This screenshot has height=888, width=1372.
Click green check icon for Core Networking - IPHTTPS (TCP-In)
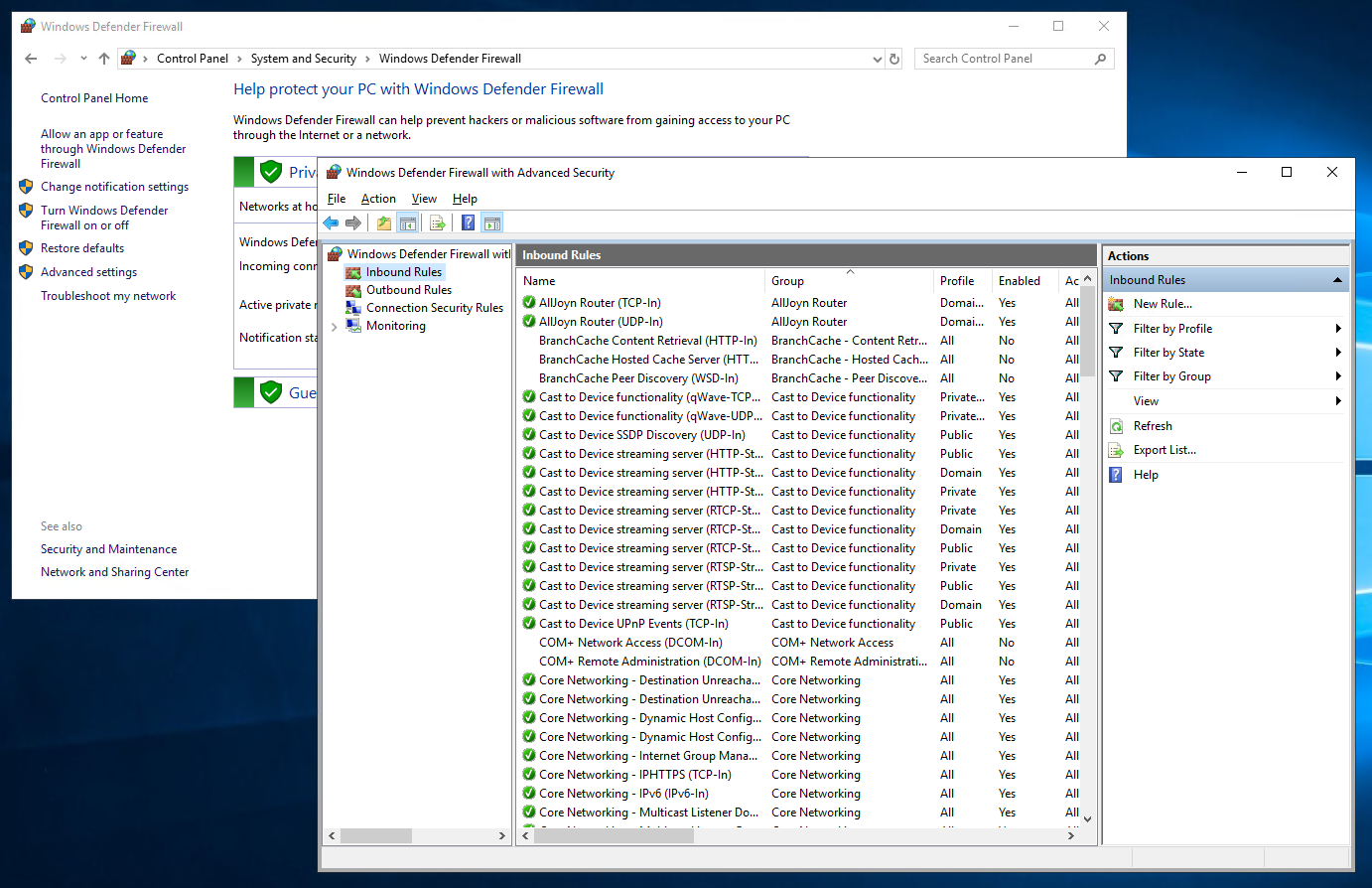tap(529, 775)
